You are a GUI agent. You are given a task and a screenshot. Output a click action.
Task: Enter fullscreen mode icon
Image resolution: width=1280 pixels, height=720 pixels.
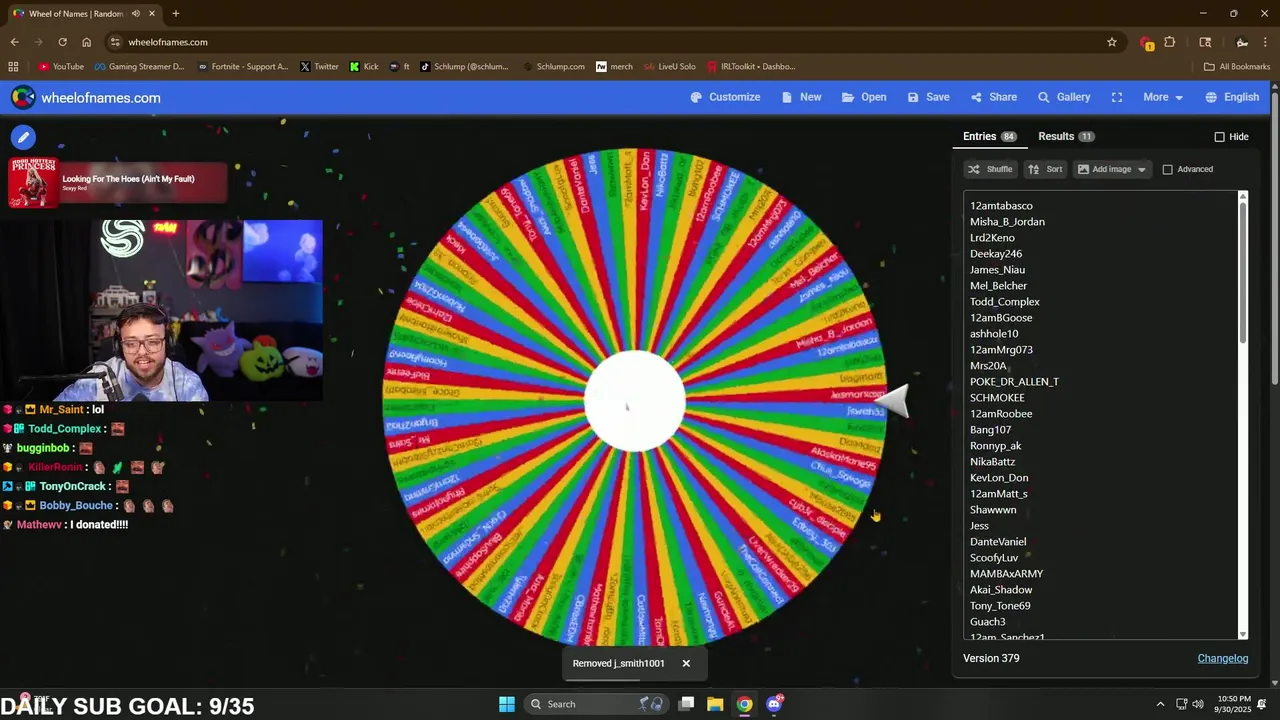click(1117, 97)
